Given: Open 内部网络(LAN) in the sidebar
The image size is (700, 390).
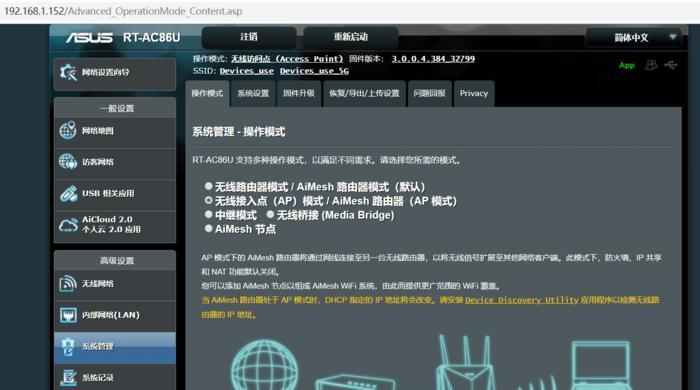Looking at the screenshot, I should coord(115,315).
